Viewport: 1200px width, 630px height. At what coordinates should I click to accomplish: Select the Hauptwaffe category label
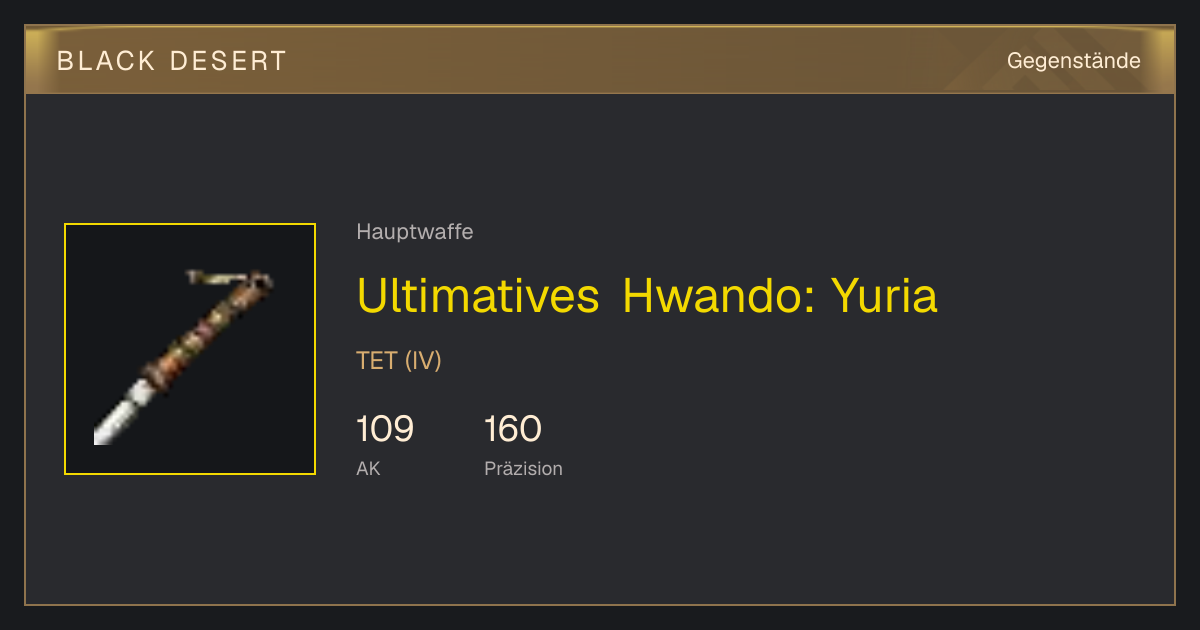click(x=415, y=232)
